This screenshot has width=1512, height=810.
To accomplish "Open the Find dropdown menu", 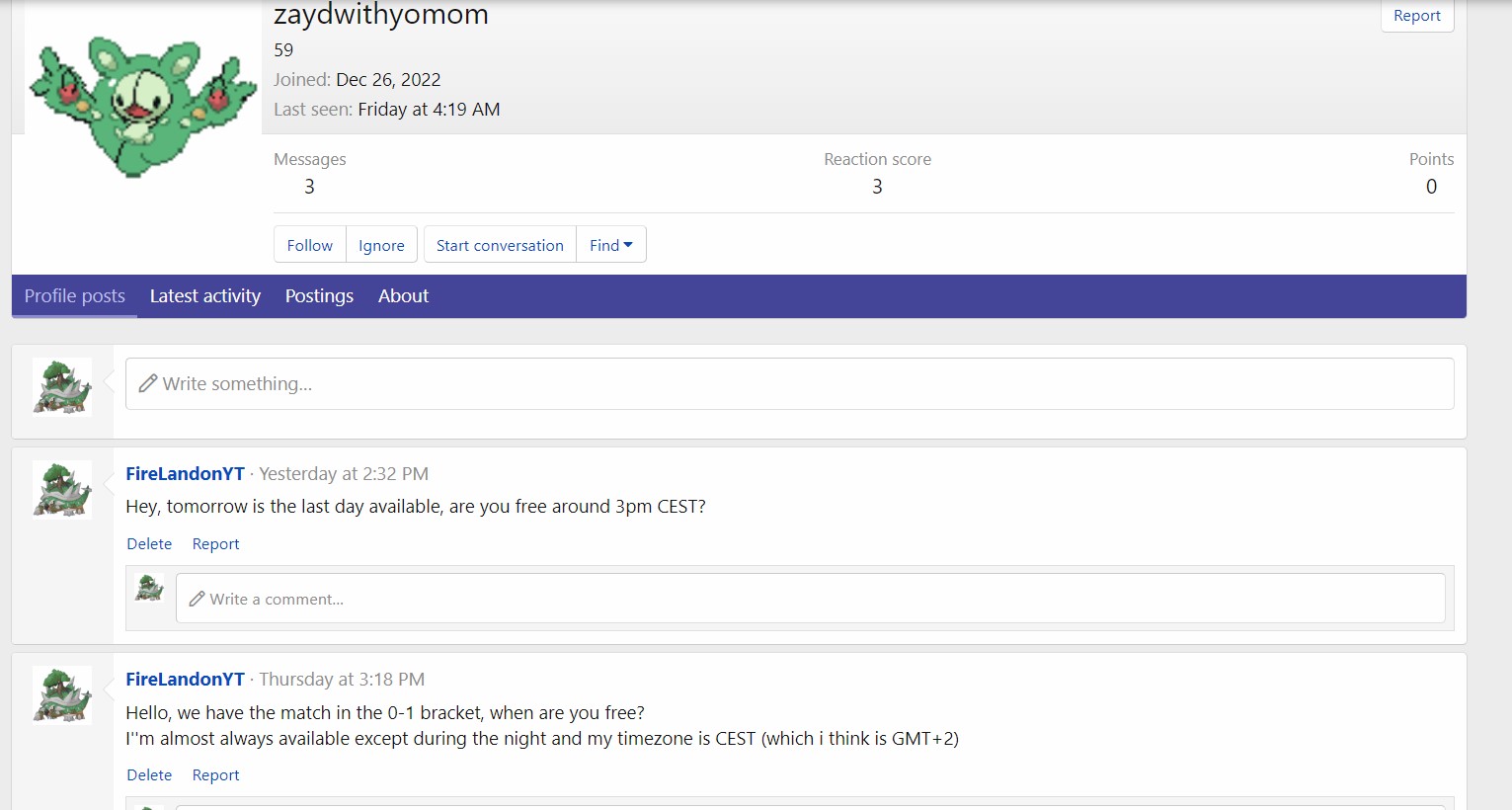I will [610, 245].
